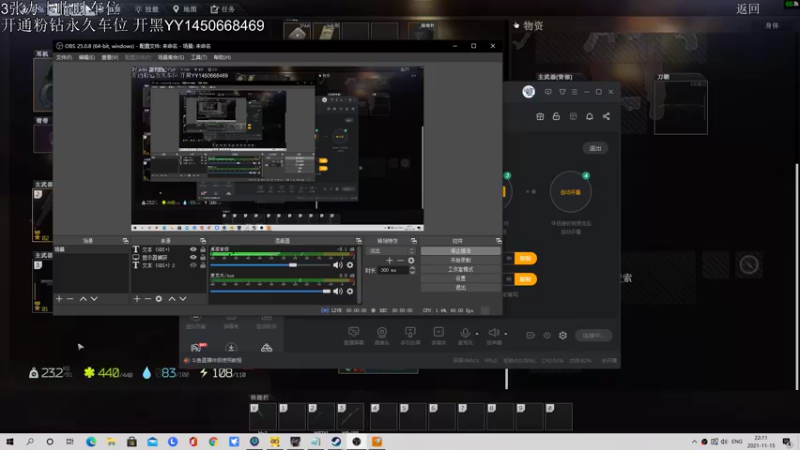Add a scene transition with plus icon
The image size is (800, 450).
(x=389, y=261)
